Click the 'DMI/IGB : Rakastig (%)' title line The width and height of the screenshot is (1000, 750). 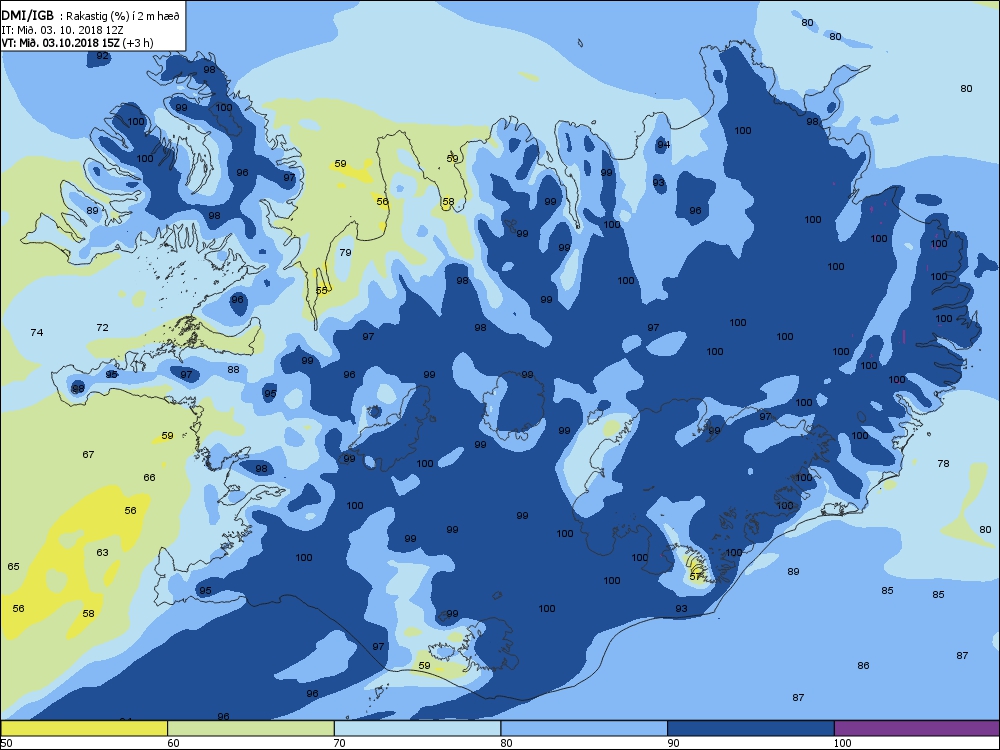coord(91,15)
